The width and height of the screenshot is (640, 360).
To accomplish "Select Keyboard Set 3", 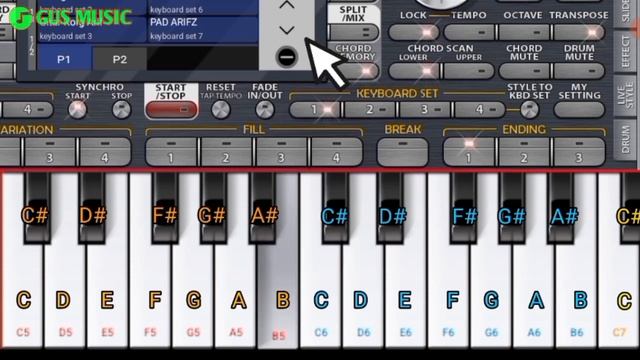I will (426, 109).
